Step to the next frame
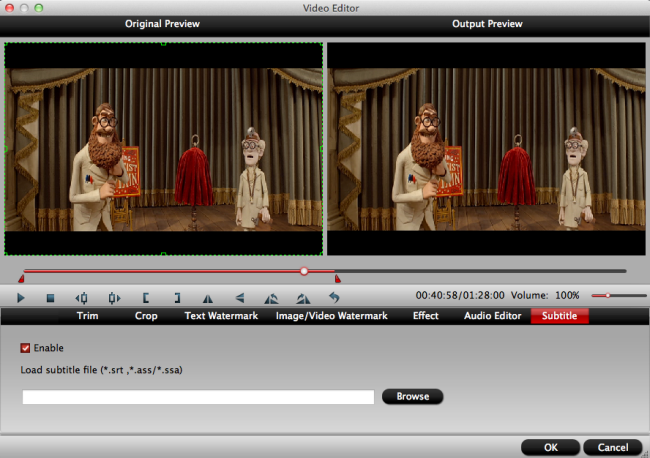 click(x=114, y=298)
